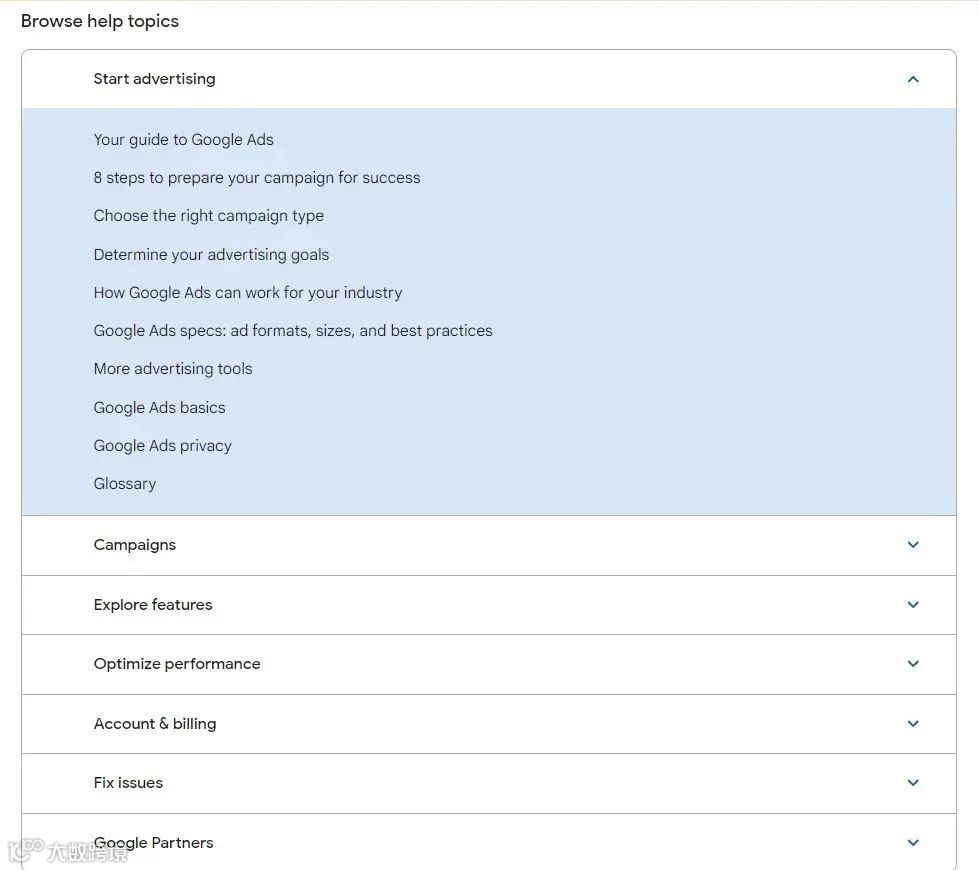Open Determine your advertising goals link

(211, 255)
